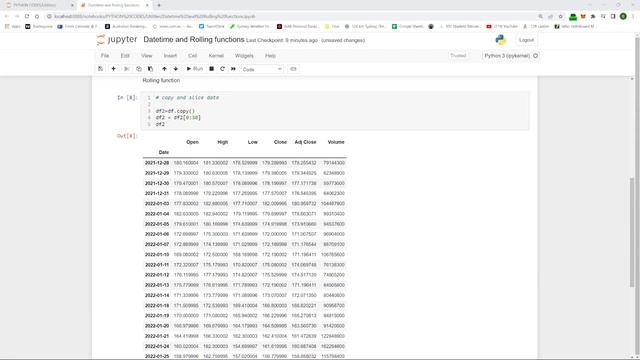Go to the browser home page
Image resolution: width=640 pixels, height=360 pixels.
coord(37,16)
